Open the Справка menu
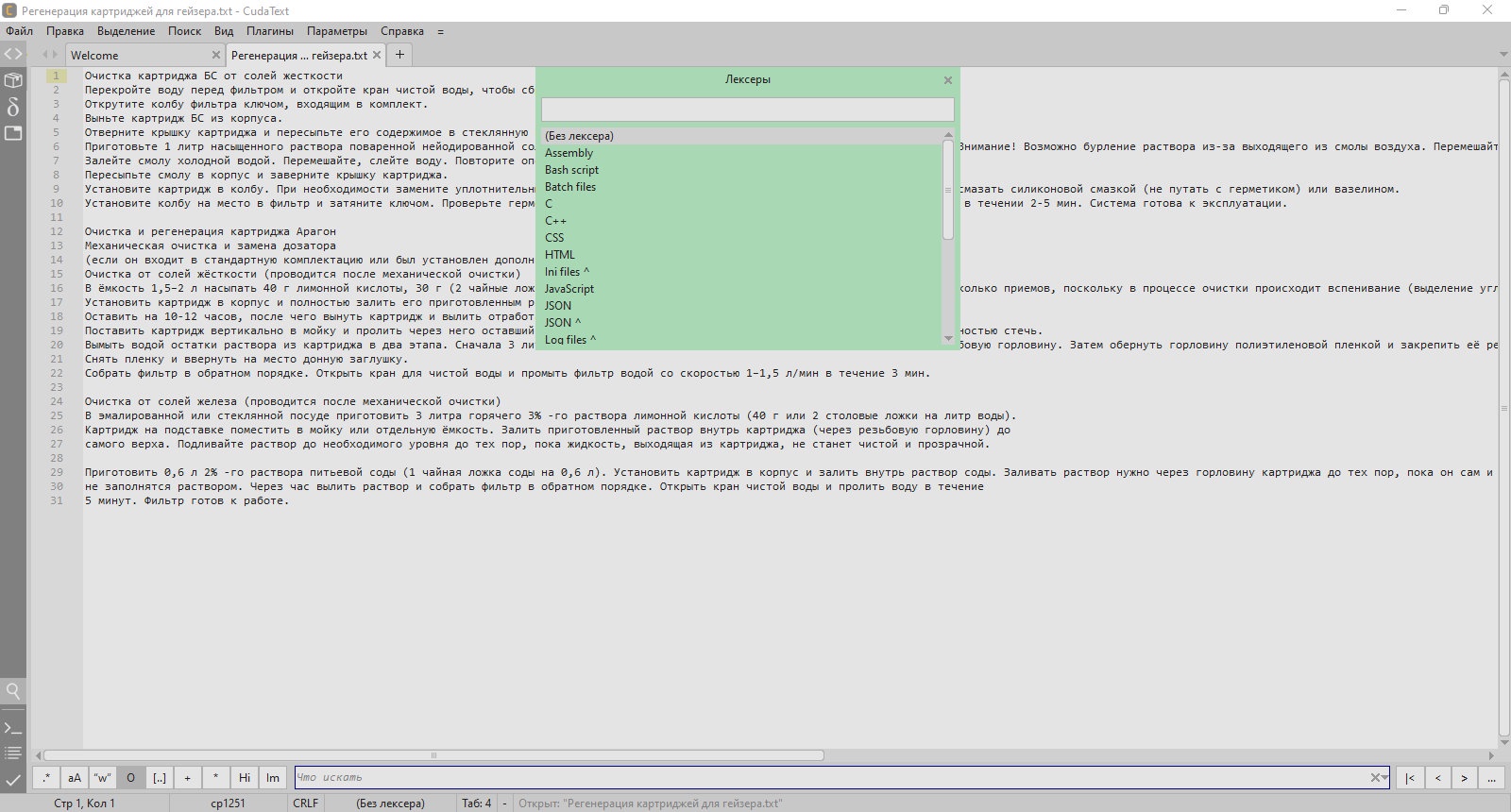 (402, 31)
